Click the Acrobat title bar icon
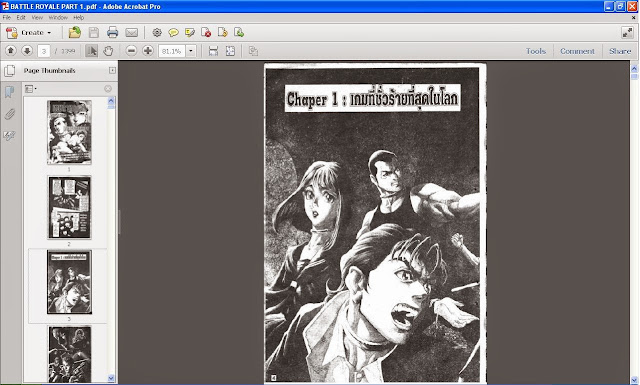 (x=5, y=6)
